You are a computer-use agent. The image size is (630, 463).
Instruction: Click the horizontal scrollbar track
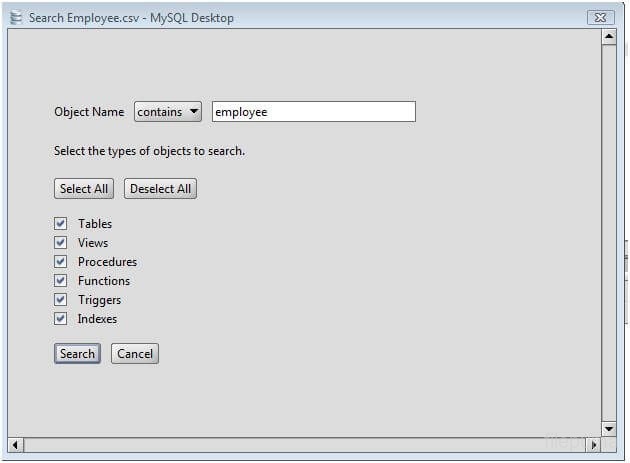[x=300, y=444]
